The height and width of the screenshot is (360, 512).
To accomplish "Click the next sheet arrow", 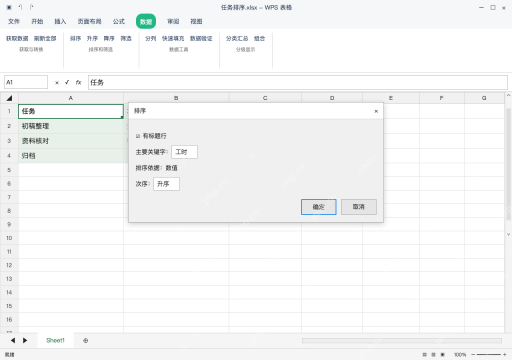I will [x=25, y=340].
